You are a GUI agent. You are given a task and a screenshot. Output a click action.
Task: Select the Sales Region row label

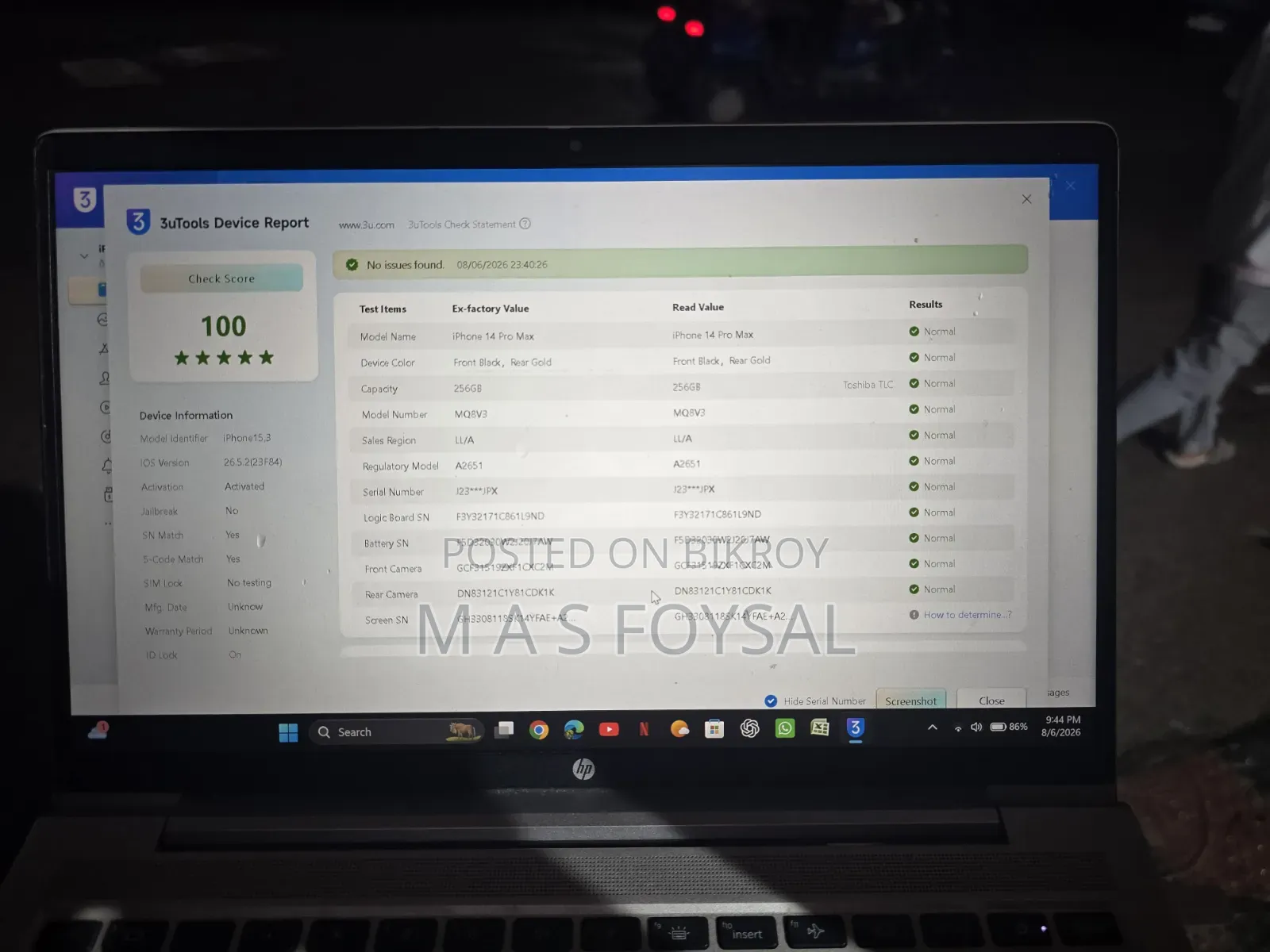pyautogui.click(x=389, y=441)
